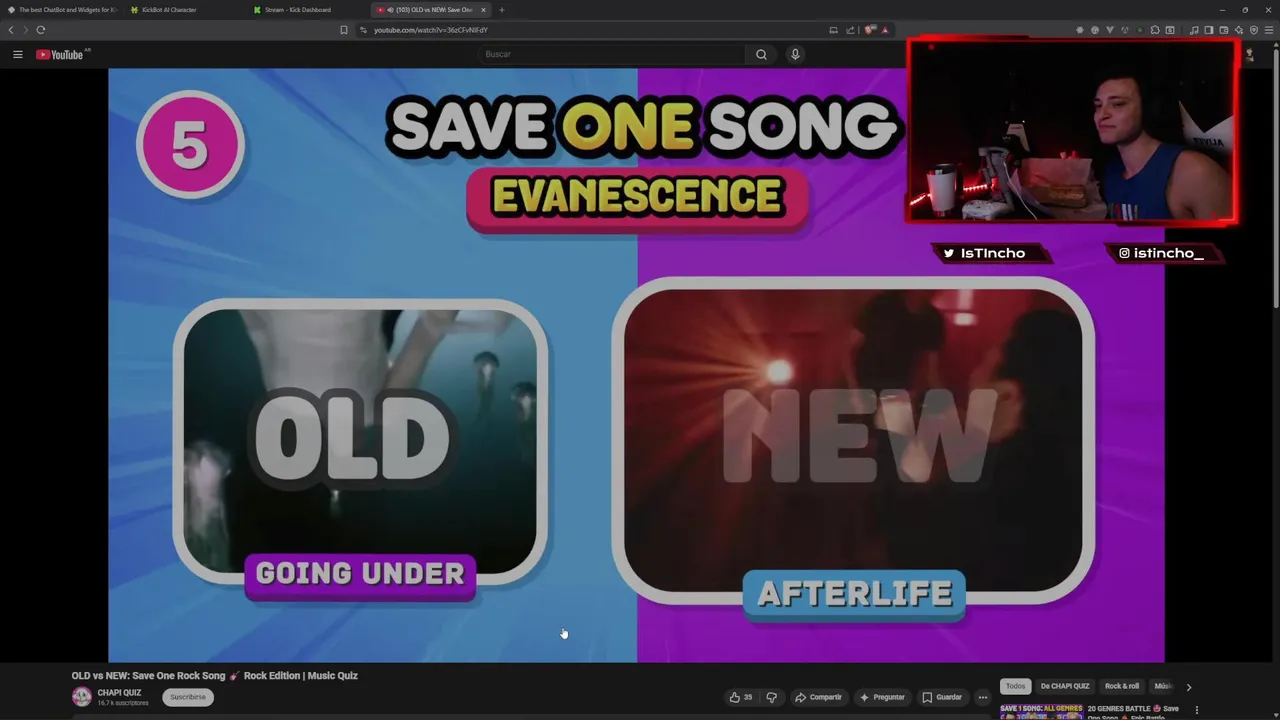1280x720 pixels.
Task: Toggle the browser sidebar panel icon
Action: [x=1208, y=30]
